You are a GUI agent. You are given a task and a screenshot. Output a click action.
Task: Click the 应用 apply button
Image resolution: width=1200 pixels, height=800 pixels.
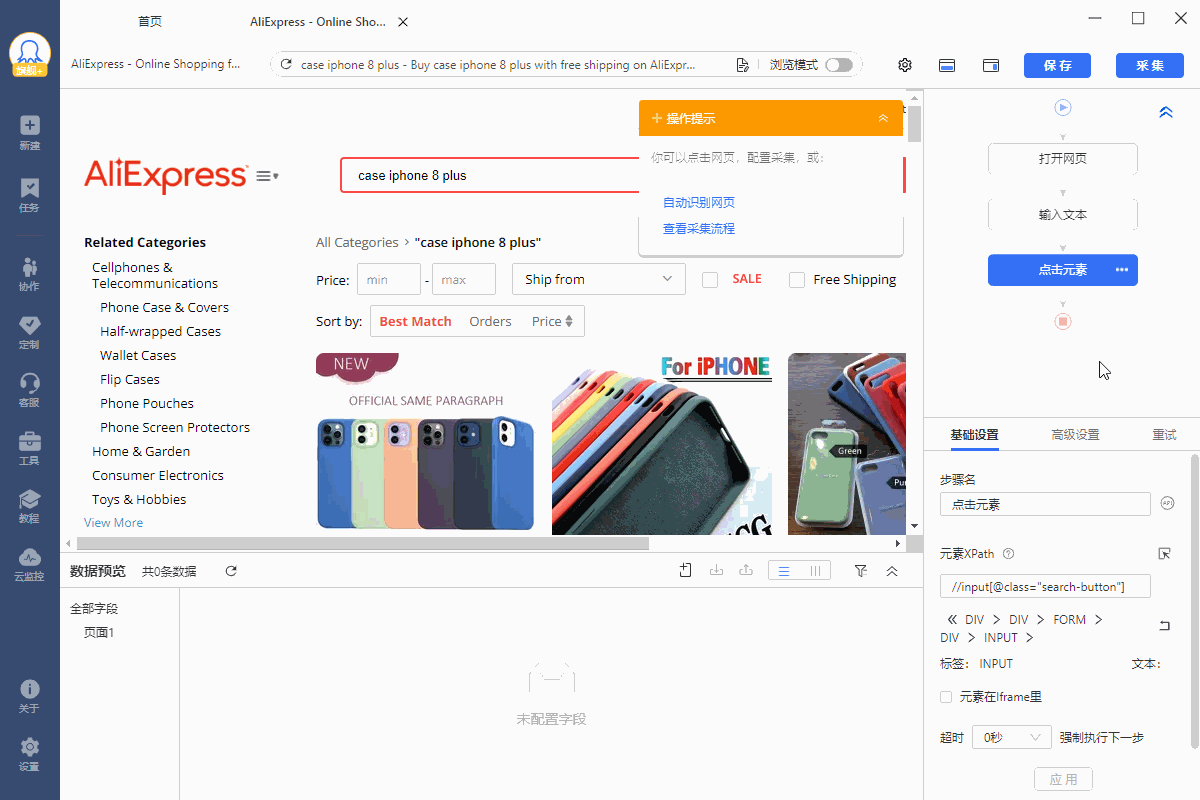point(1063,779)
